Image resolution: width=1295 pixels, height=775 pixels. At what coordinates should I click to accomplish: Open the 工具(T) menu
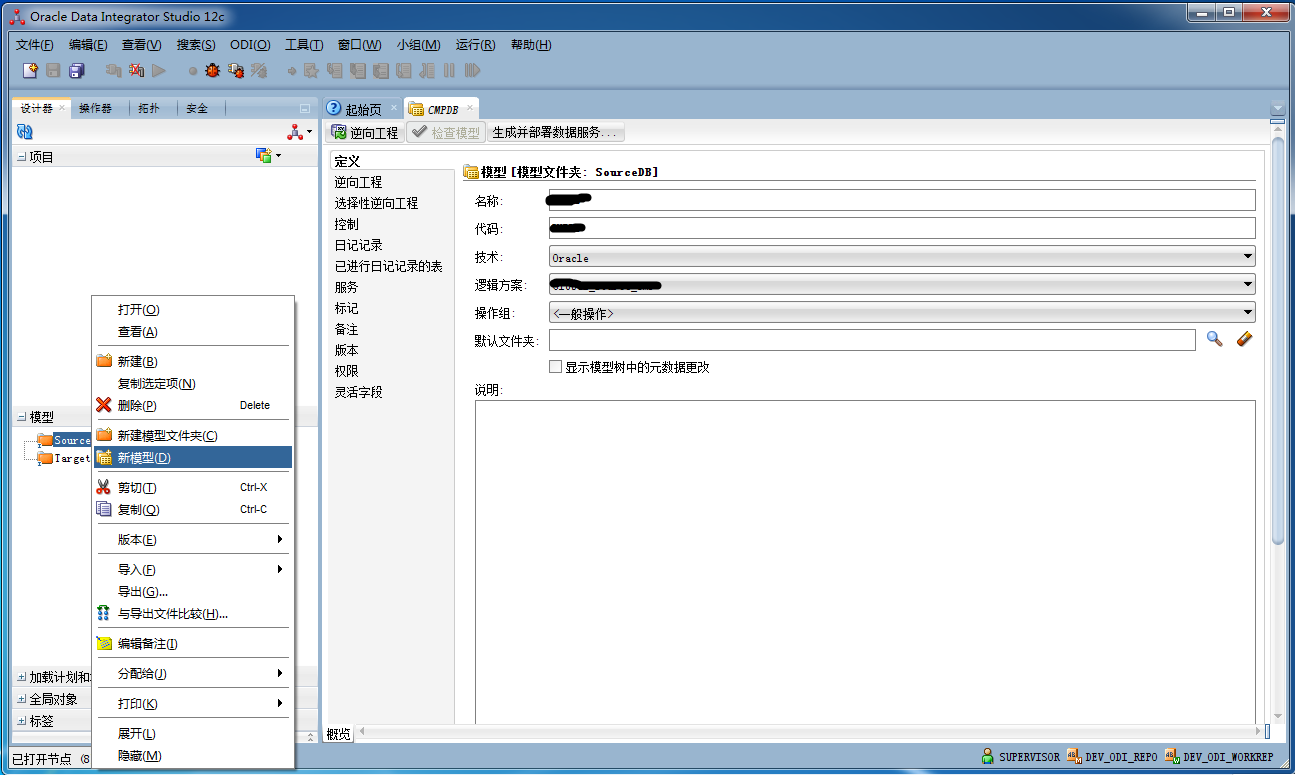tap(304, 45)
